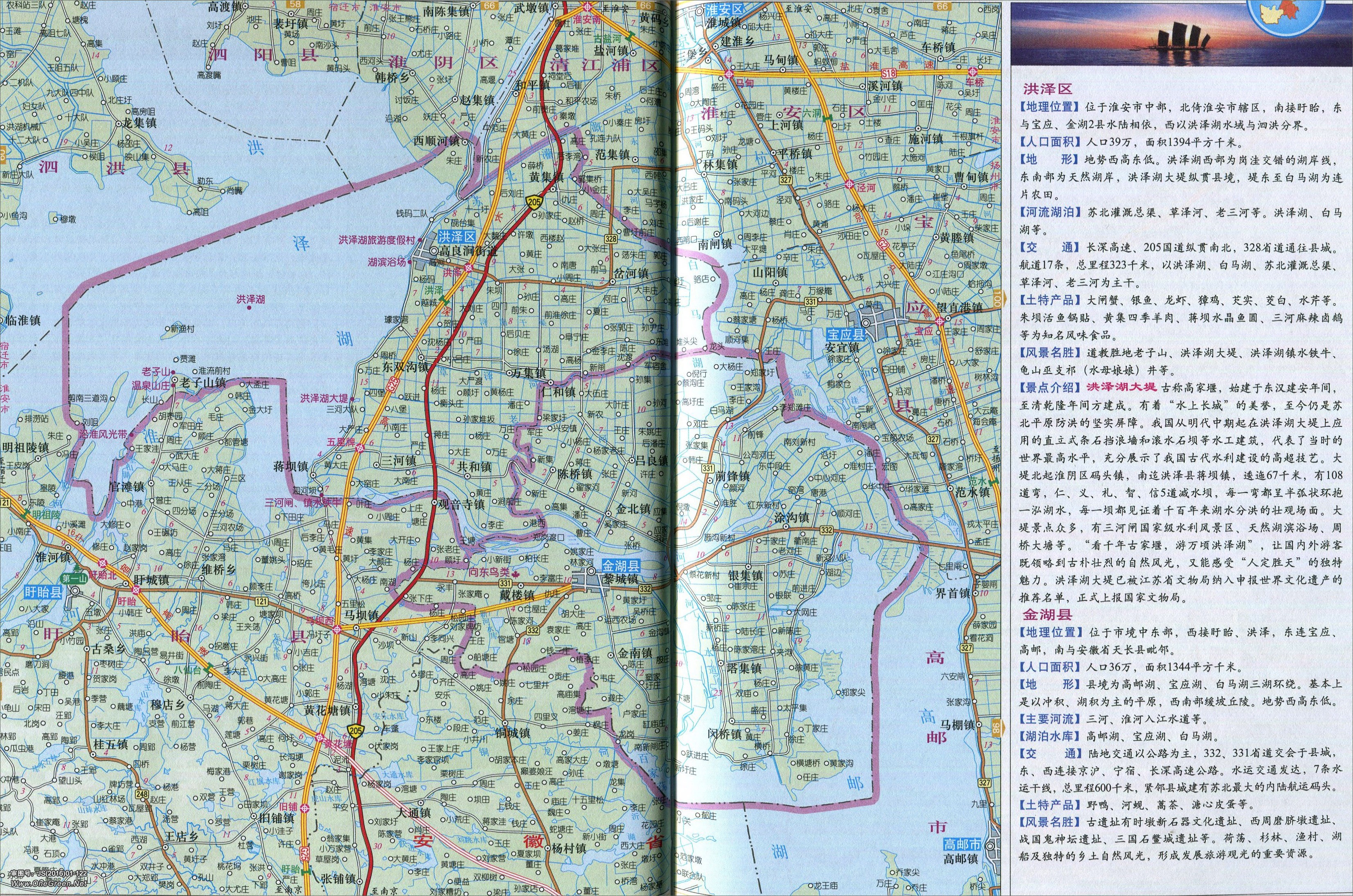Click the 328 provincial road shield
The width and height of the screenshot is (1353, 896).
[x=611, y=239]
